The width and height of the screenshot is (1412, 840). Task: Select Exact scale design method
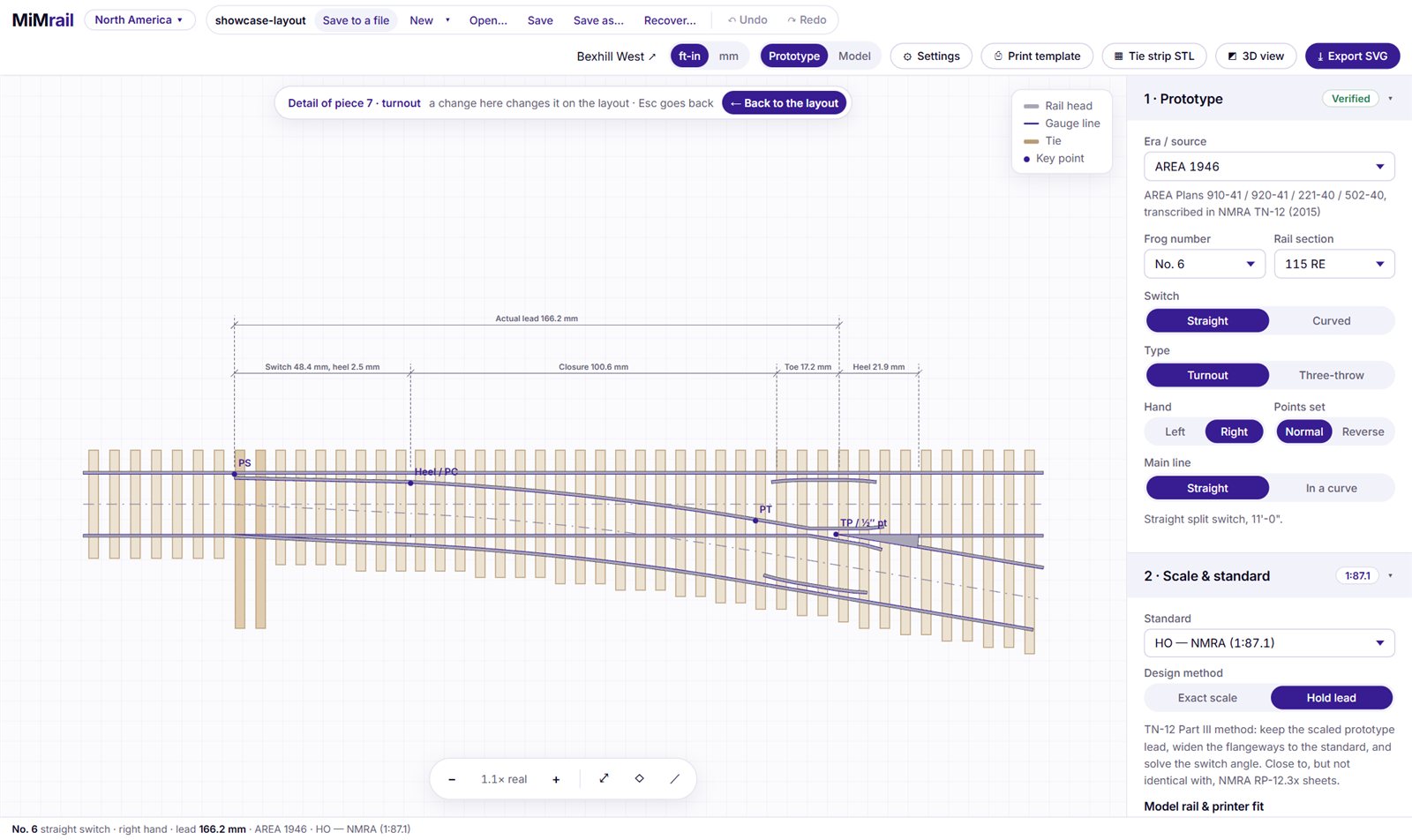coord(1207,698)
